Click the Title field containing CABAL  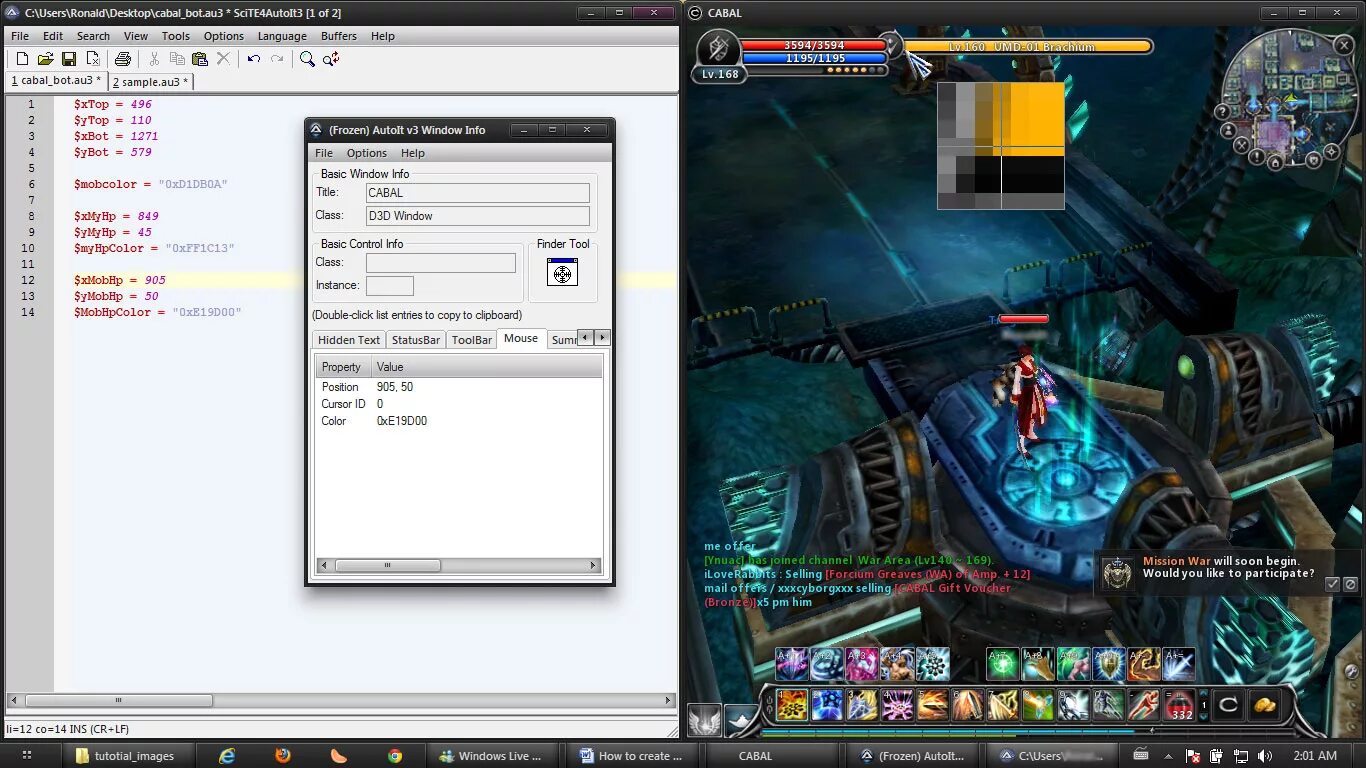pos(478,193)
